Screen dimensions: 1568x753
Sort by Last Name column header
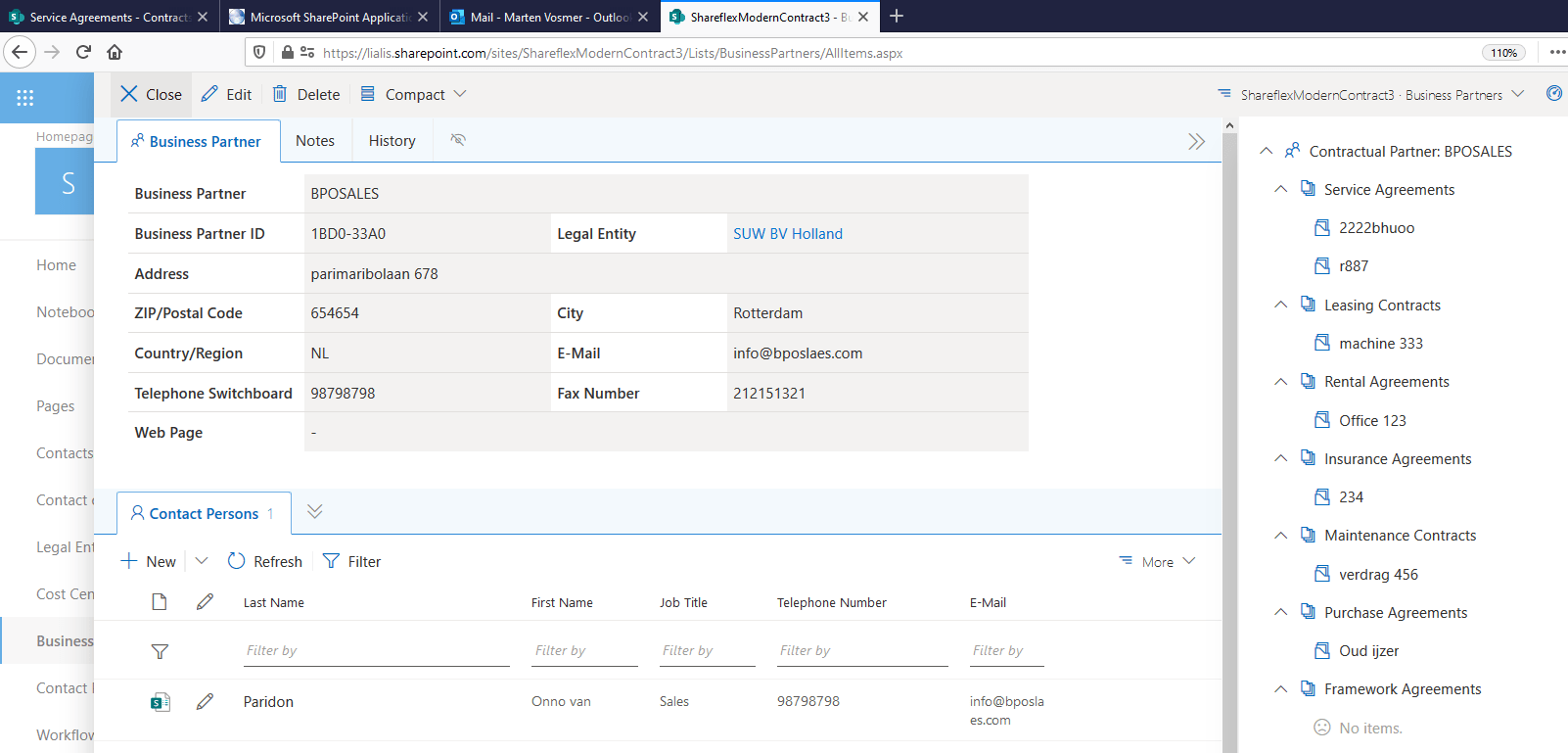(x=274, y=602)
